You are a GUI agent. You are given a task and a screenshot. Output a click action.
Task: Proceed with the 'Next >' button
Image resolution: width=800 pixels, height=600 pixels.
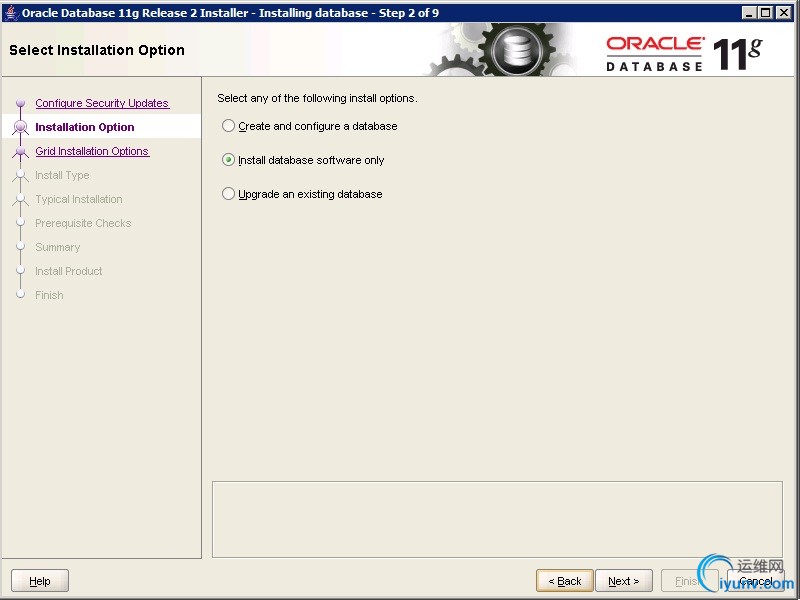click(623, 581)
